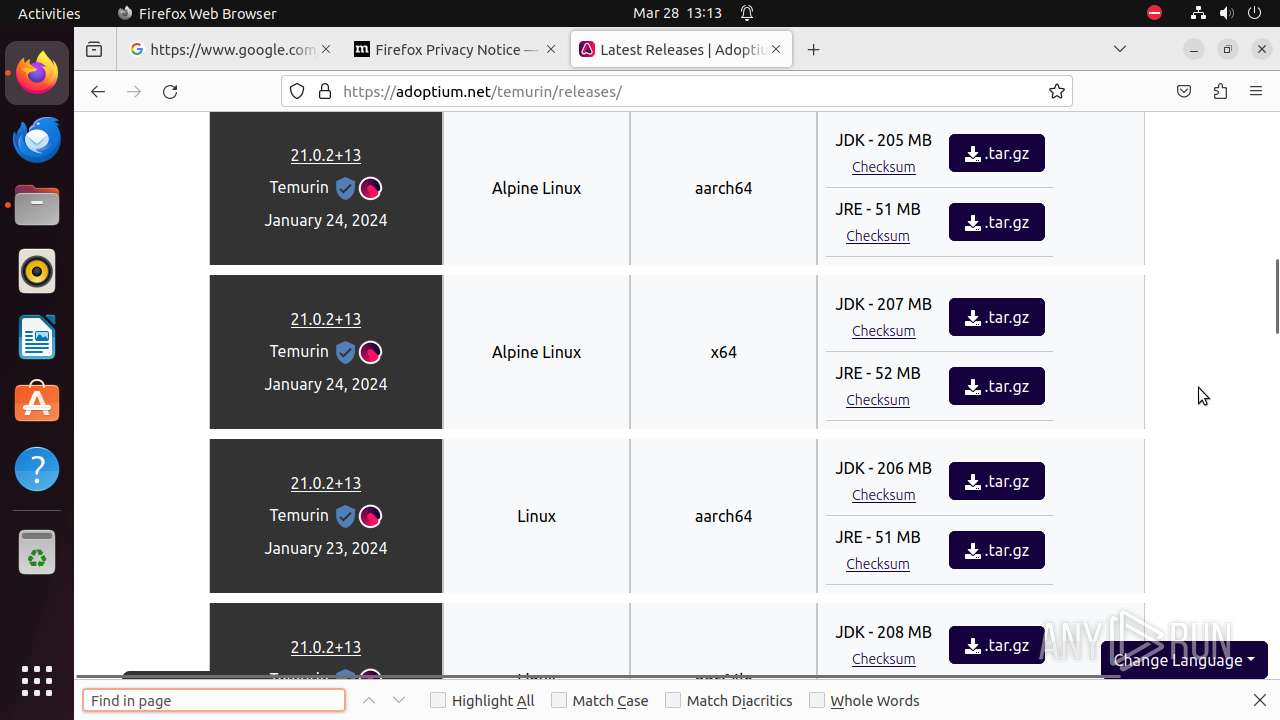Image resolution: width=1280 pixels, height=720 pixels.
Task: Open the Firefox application menu
Action: tap(1256, 91)
